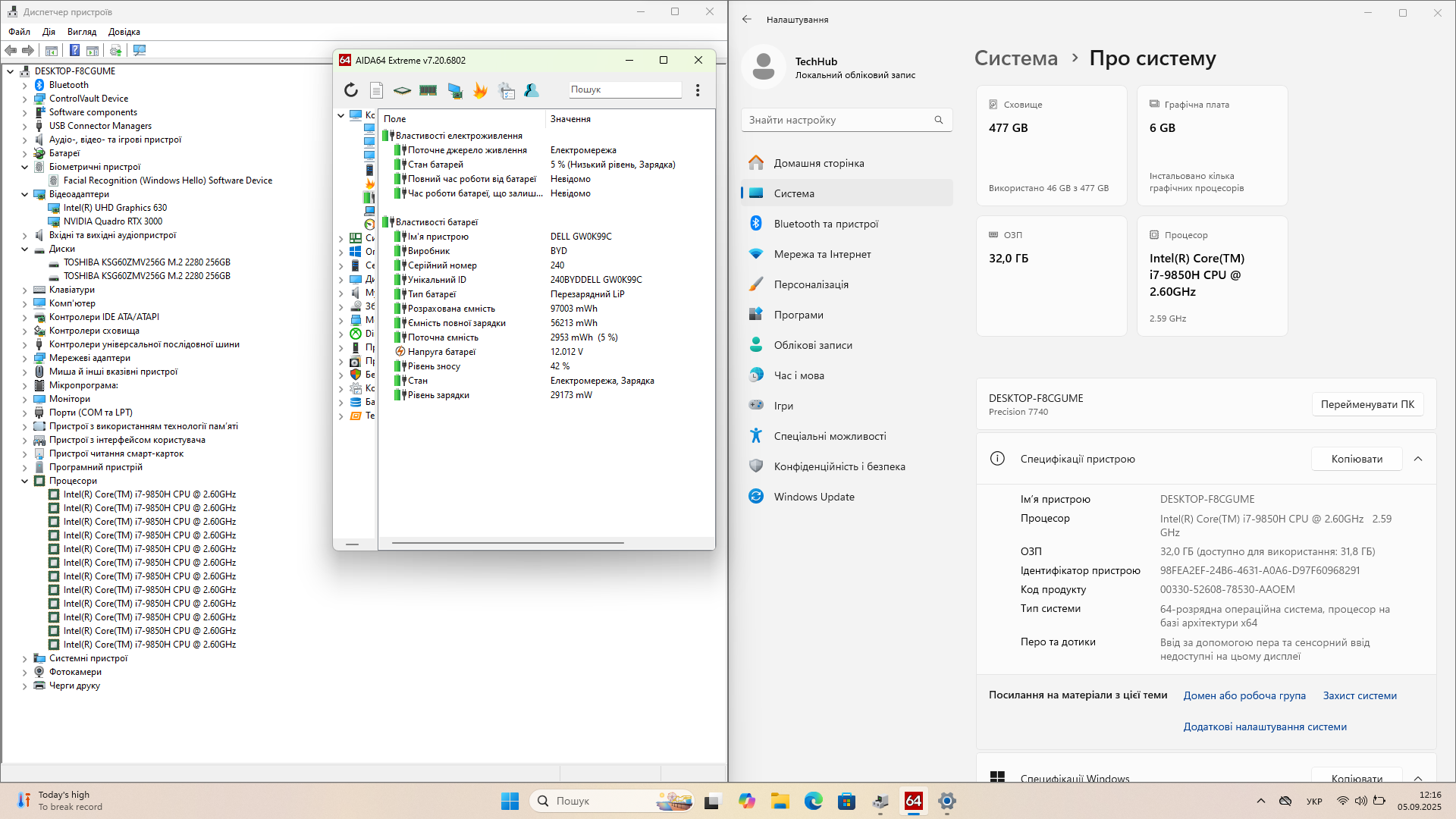Click the search magnifier in Settings search box
This screenshot has width=1456, height=819.
(x=939, y=120)
